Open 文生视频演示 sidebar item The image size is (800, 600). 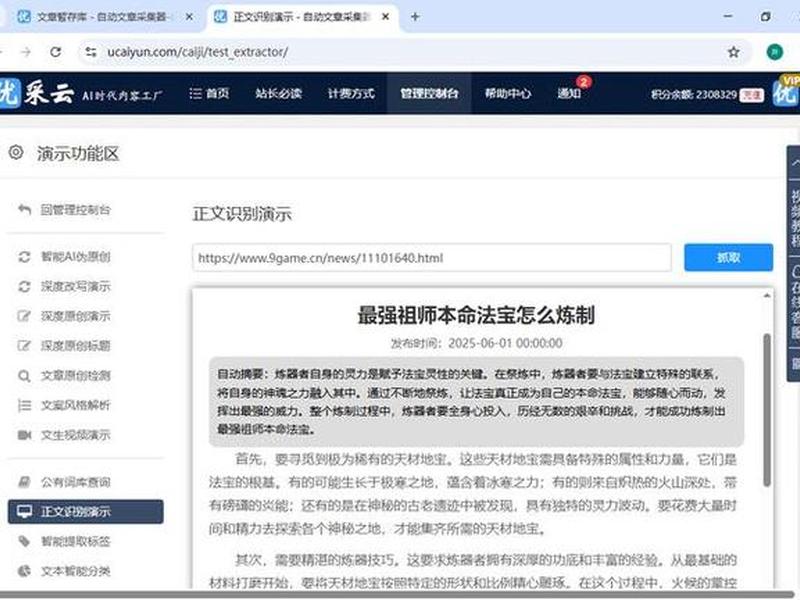76,435
